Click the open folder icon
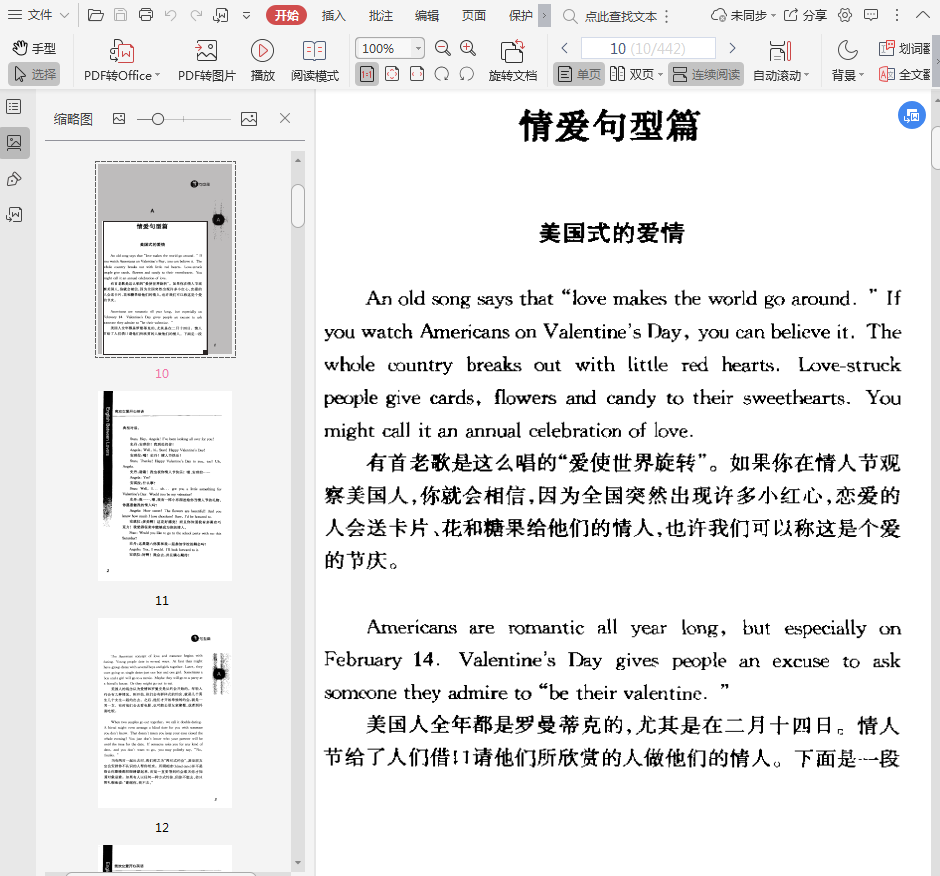The height and width of the screenshot is (876, 940). (95, 15)
